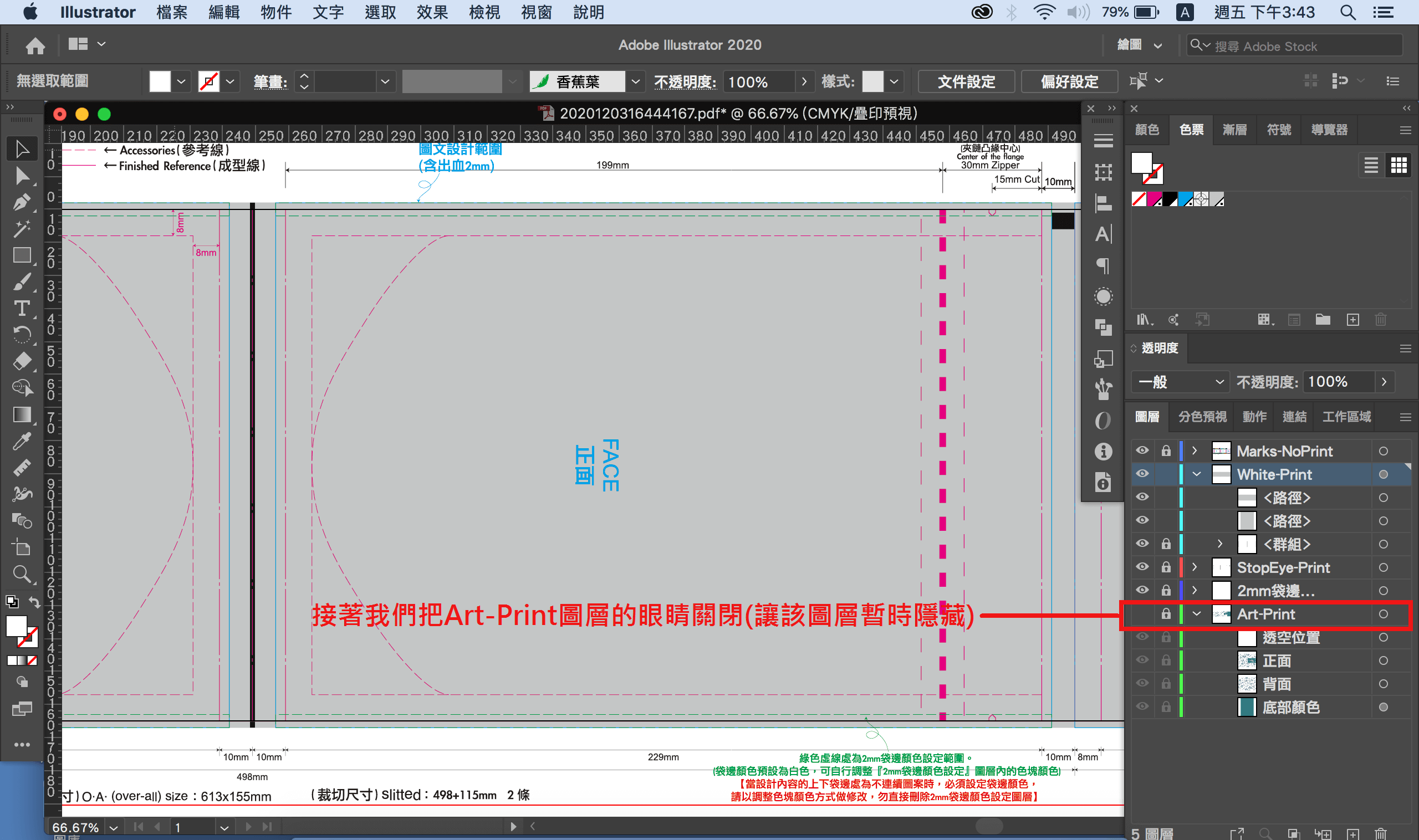Viewport: 1419px width, 840px height.
Task: Click the Home icon in app bar
Action: pyautogui.click(x=35, y=45)
